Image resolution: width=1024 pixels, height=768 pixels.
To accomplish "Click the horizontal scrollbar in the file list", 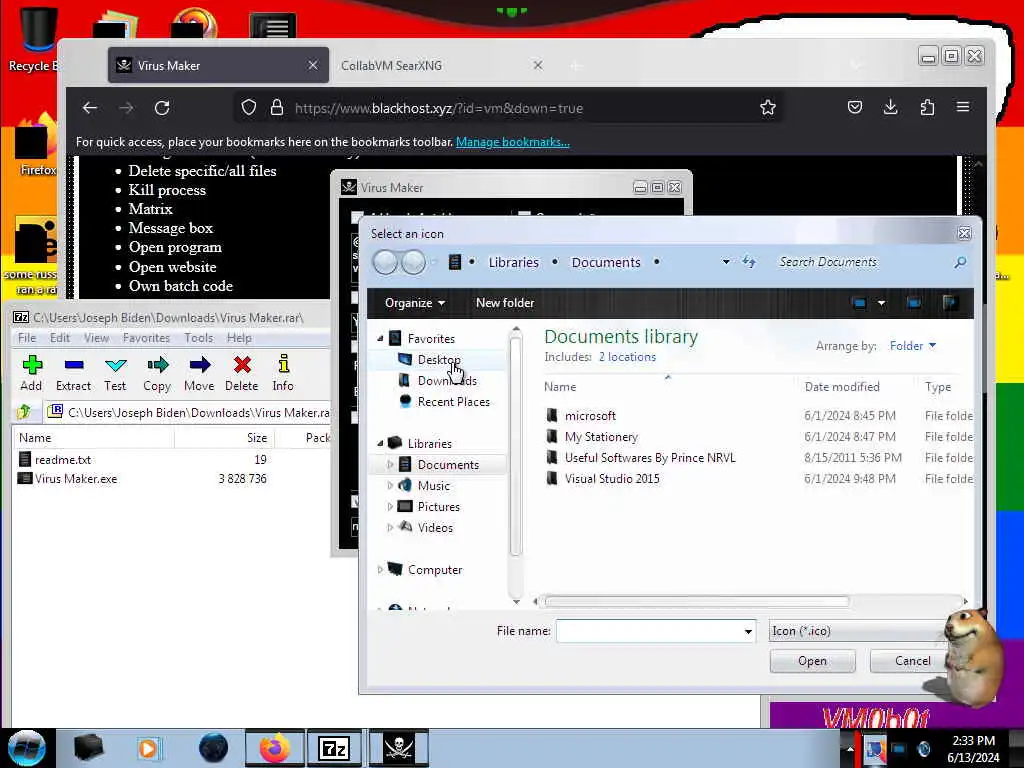I will tap(697, 601).
